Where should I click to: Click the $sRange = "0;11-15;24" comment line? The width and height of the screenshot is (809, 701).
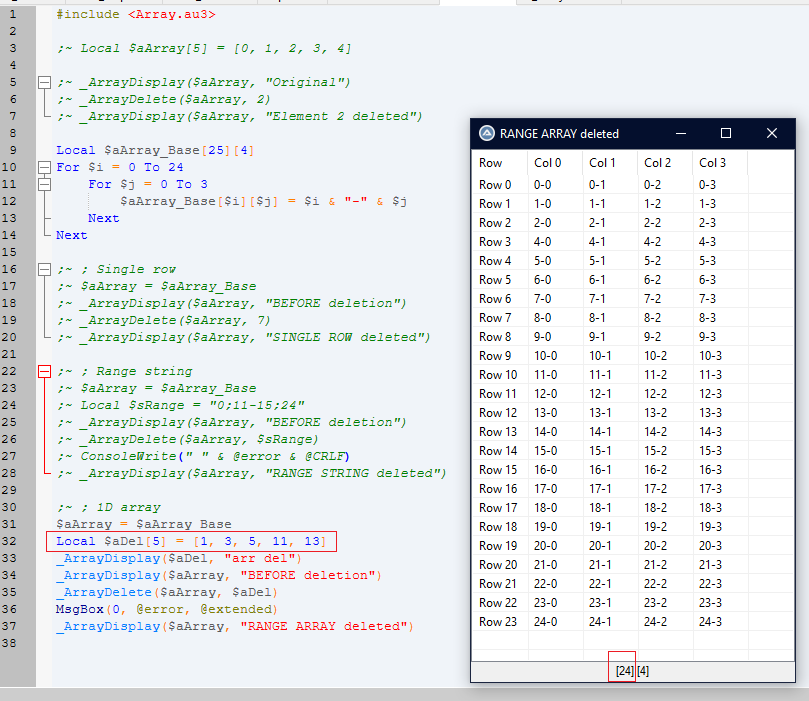pyautogui.click(x=181, y=405)
